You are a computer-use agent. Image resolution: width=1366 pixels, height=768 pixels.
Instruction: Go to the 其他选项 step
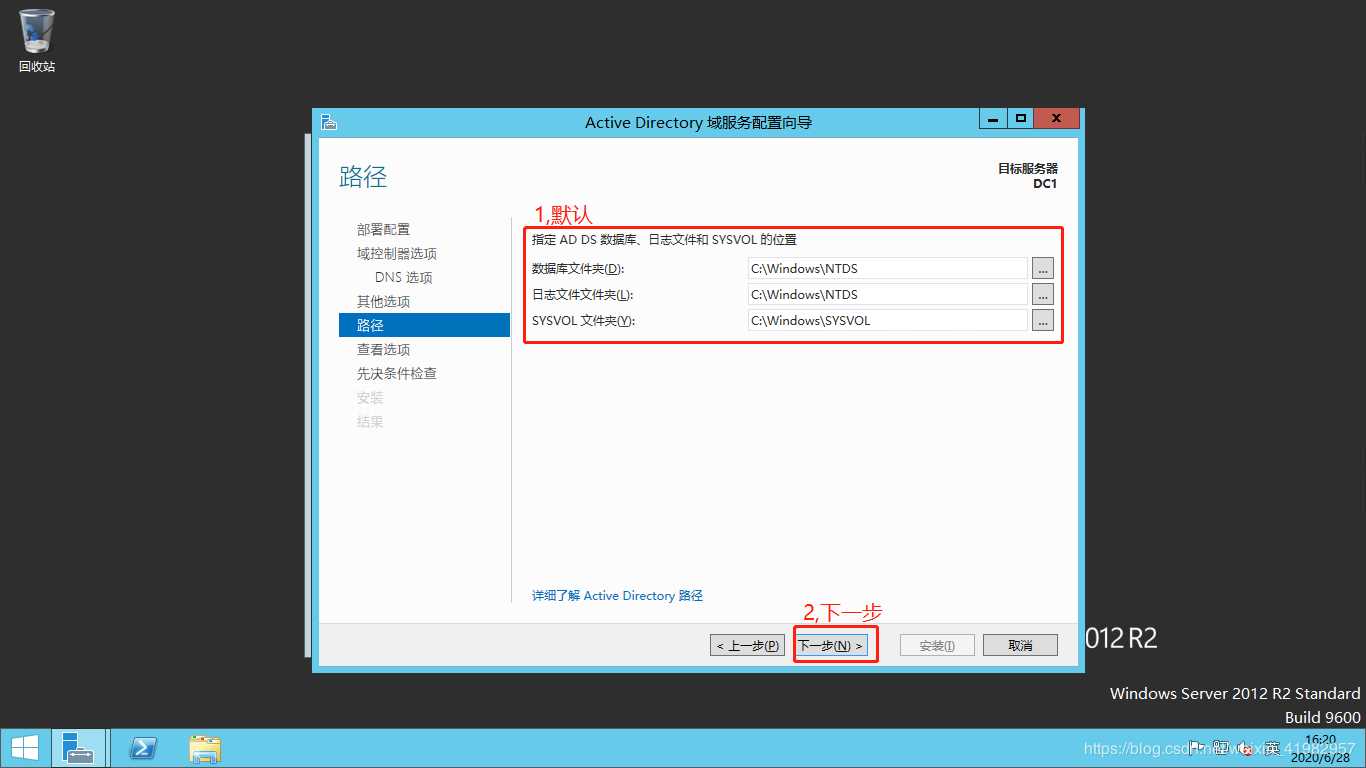(x=383, y=301)
